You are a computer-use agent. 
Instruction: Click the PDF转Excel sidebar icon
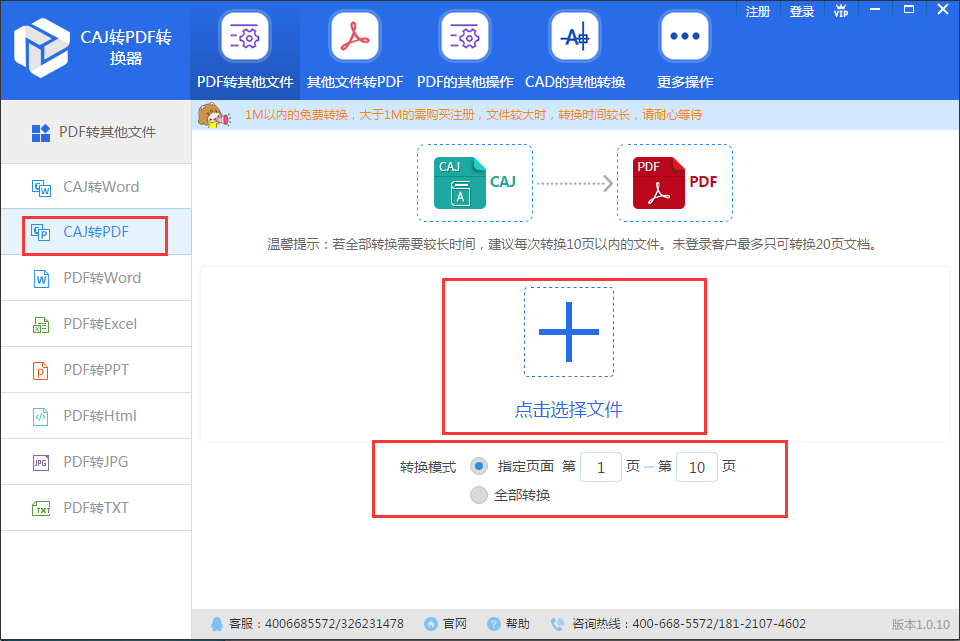point(41,324)
